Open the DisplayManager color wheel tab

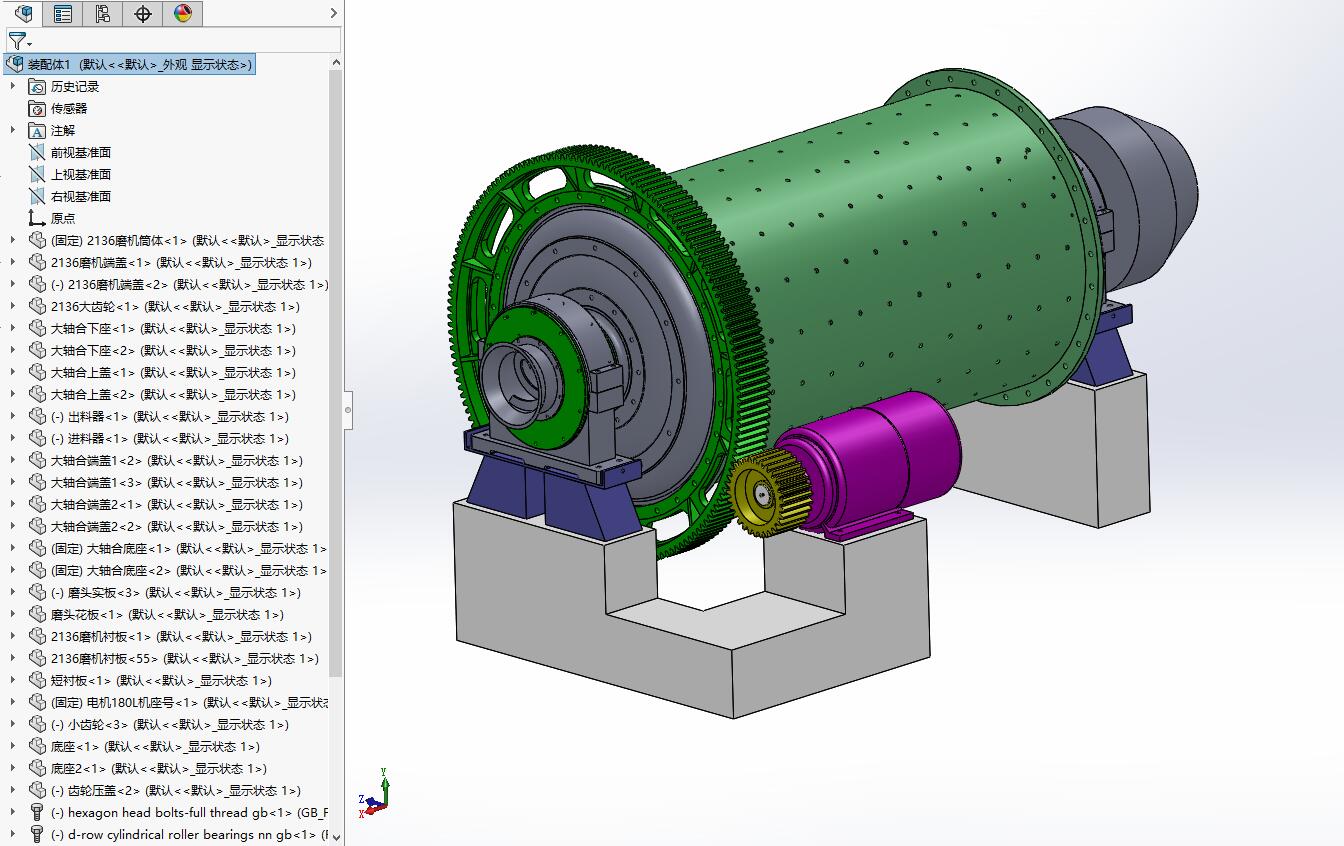[x=182, y=13]
